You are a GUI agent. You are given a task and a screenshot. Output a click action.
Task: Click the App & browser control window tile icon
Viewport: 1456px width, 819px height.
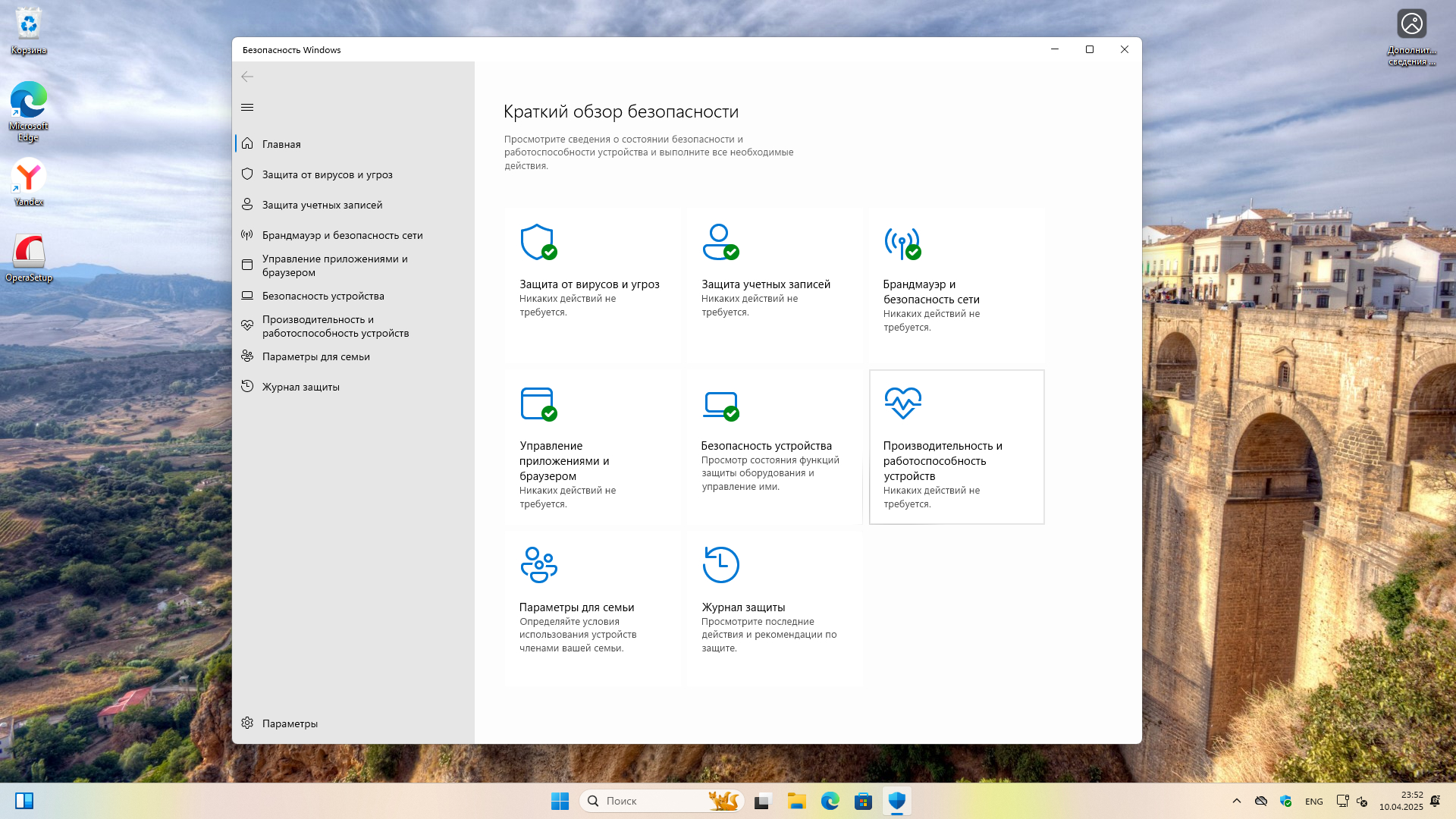tap(538, 403)
